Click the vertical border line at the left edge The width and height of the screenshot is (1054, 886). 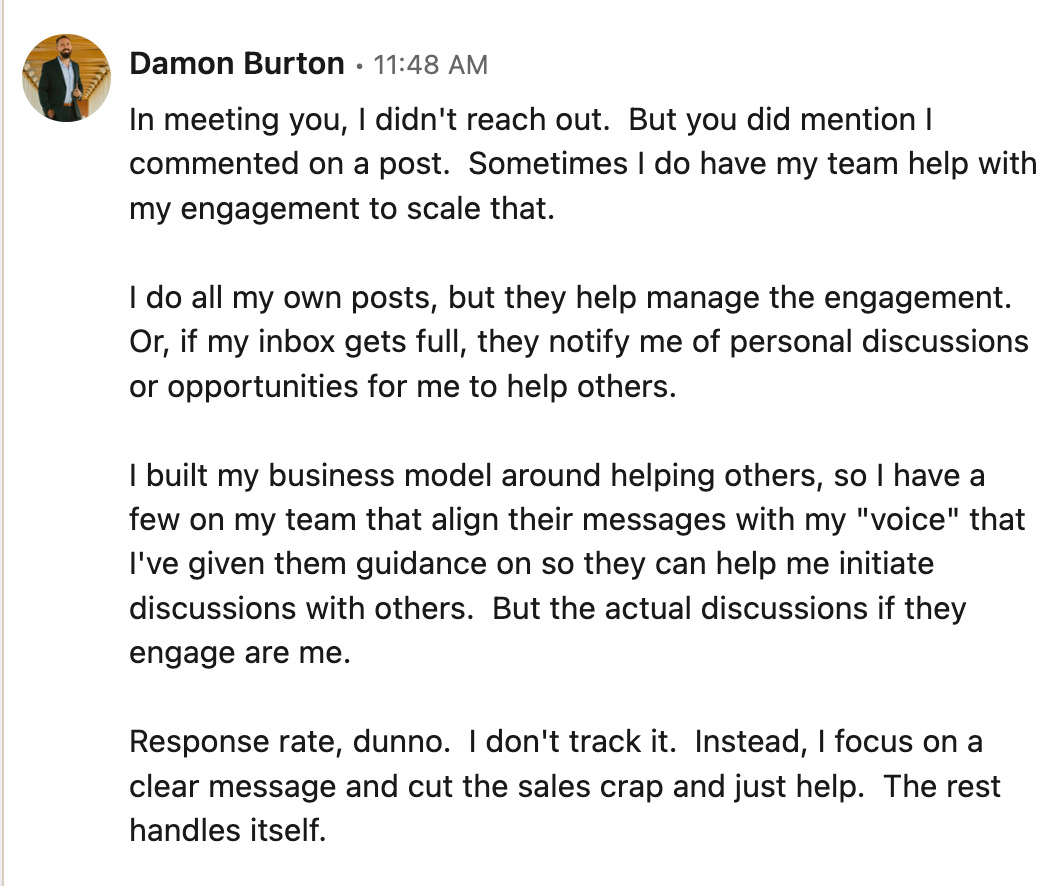[3, 443]
